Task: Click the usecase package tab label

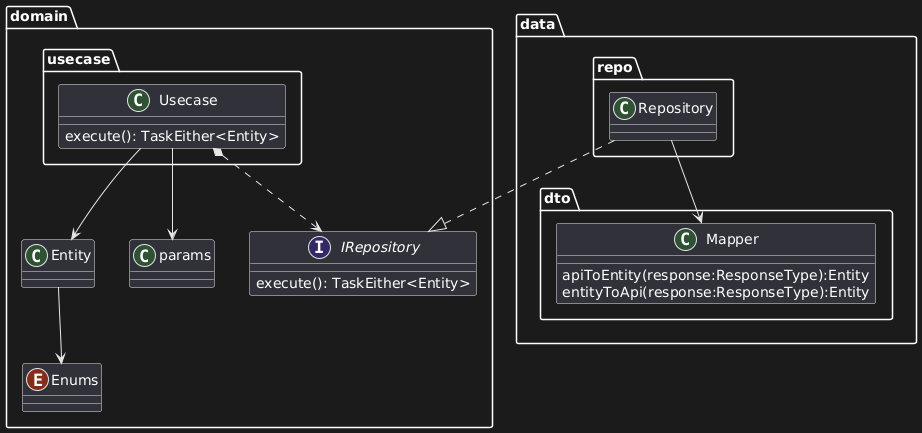Action: pyautogui.click(x=77, y=59)
